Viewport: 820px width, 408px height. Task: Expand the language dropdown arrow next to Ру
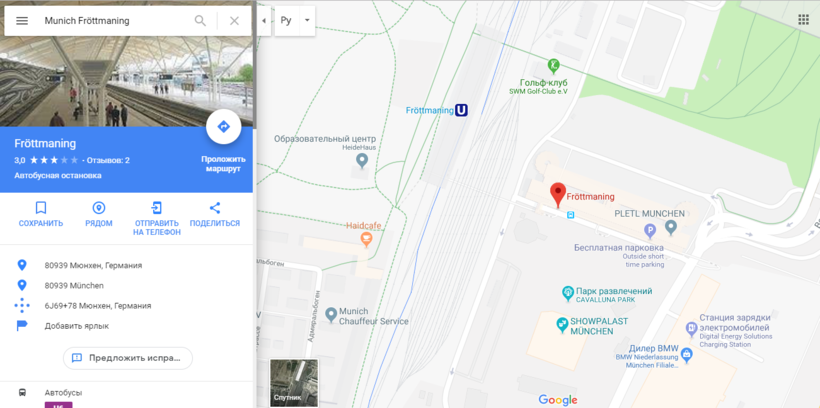[x=308, y=21]
